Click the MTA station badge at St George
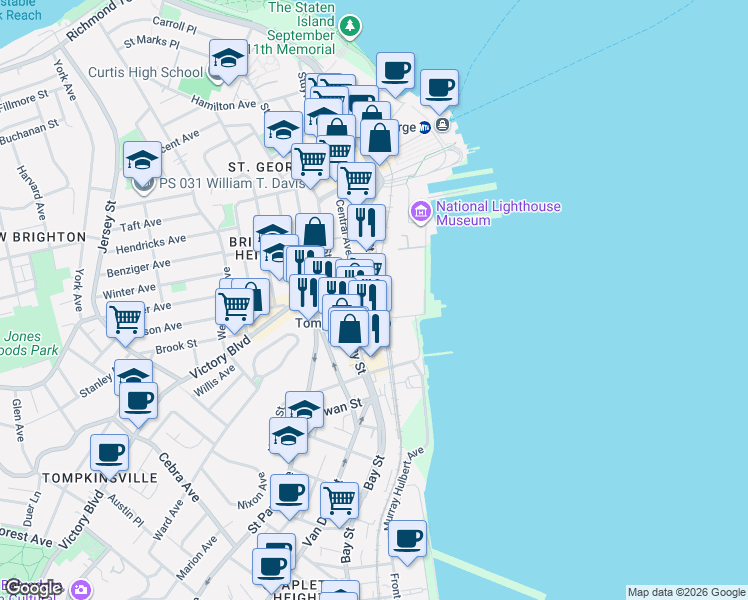748x600 pixels. click(x=425, y=127)
